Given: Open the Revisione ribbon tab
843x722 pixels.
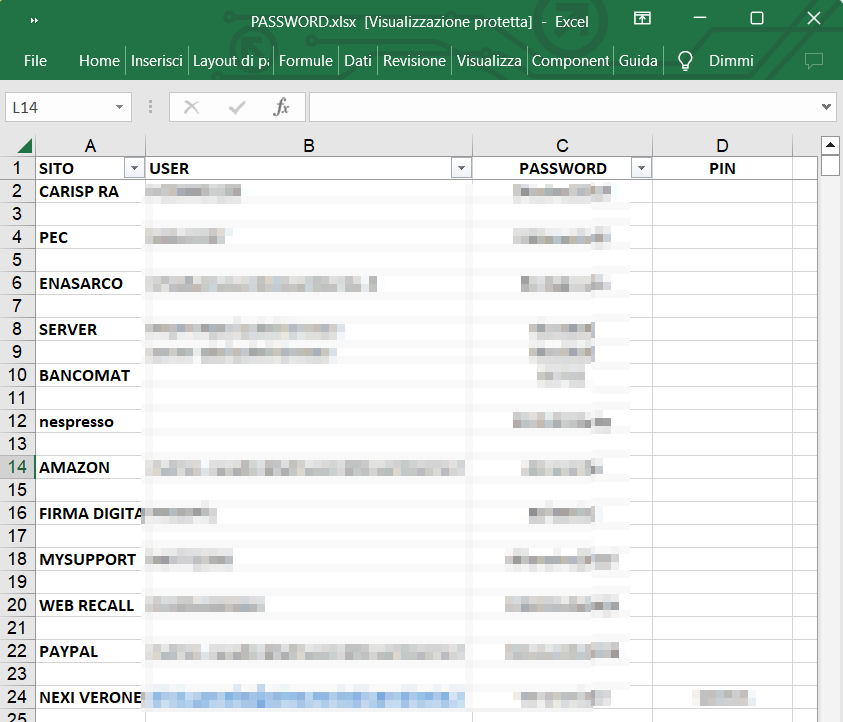Looking at the screenshot, I should pos(414,61).
